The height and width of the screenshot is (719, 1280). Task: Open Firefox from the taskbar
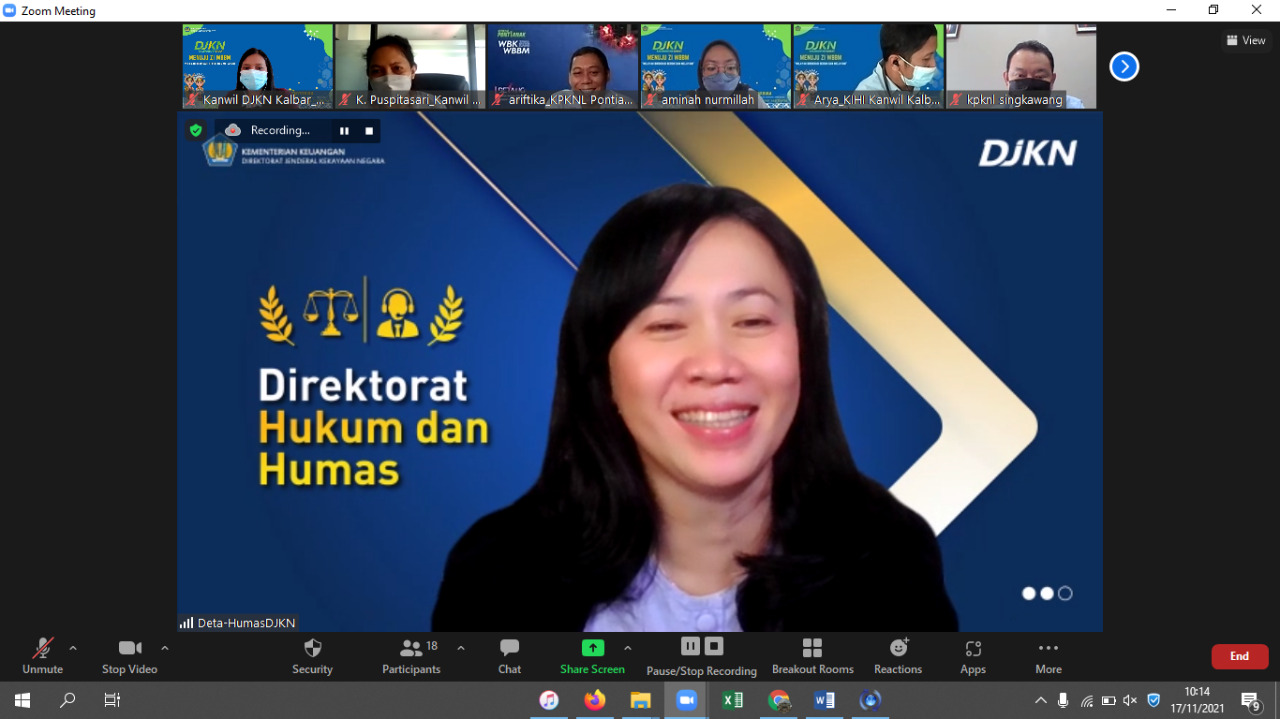click(595, 700)
